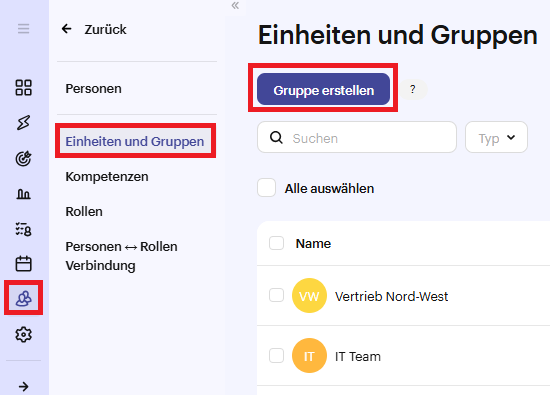Click into the Suchen search field

(x=357, y=137)
